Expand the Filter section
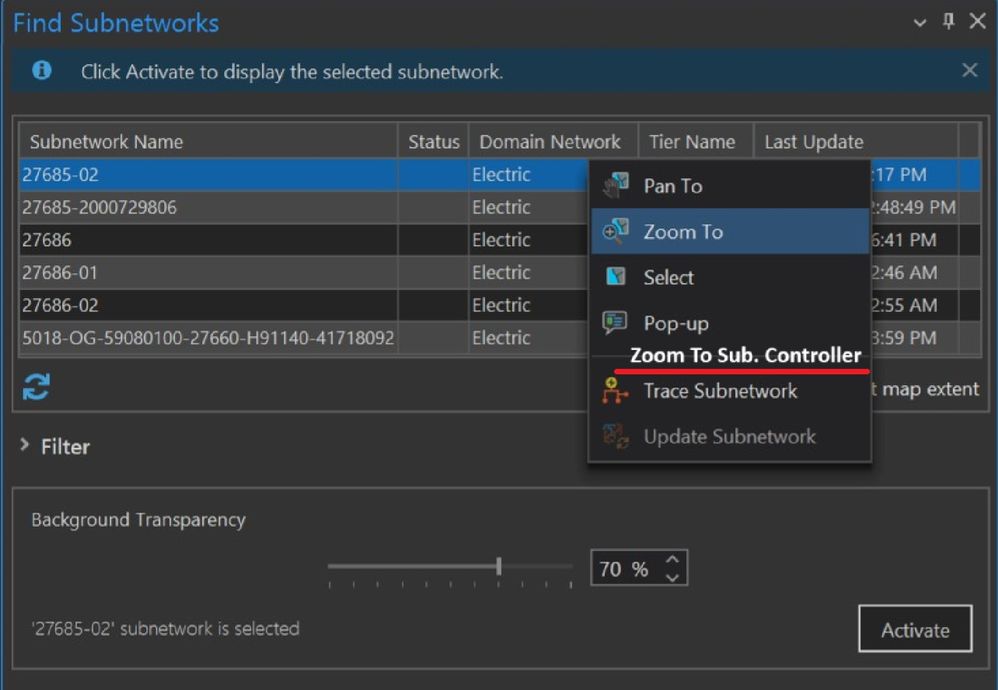 (25, 446)
